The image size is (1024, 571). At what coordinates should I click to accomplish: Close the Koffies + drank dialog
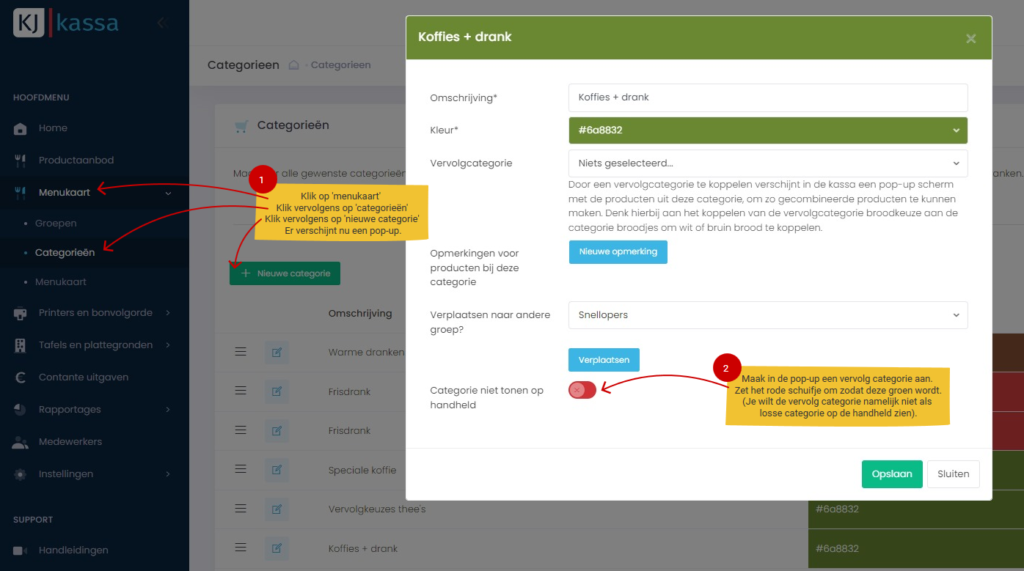tap(970, 38)
